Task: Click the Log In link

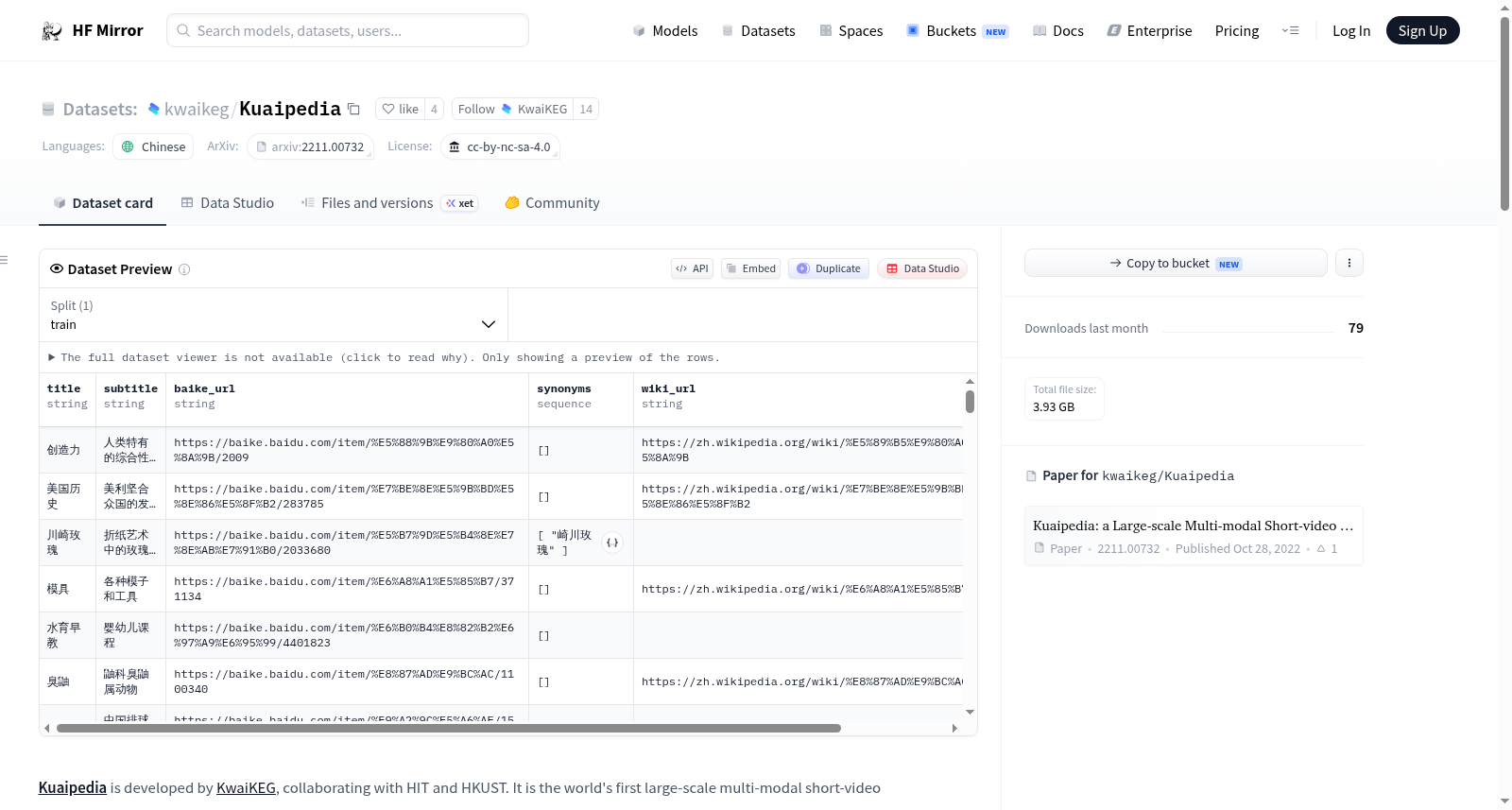Action: 1351,31
